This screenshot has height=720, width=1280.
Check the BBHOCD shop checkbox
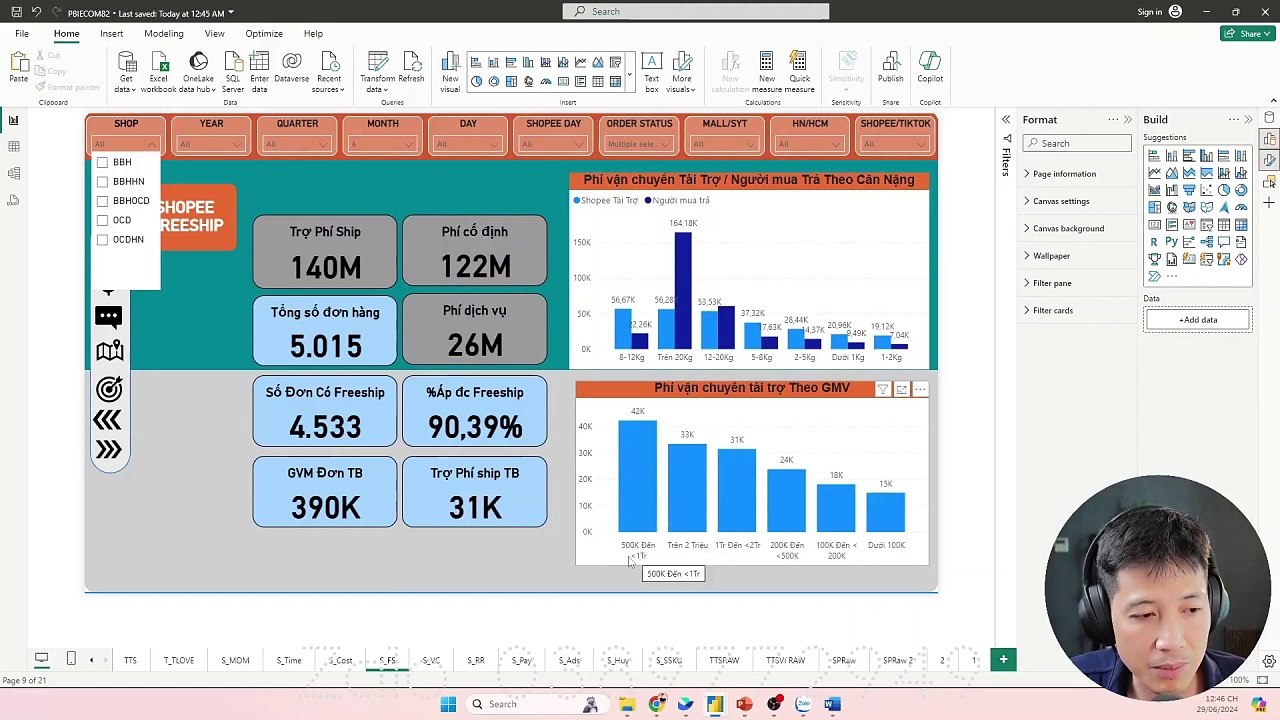pos(102,201)
